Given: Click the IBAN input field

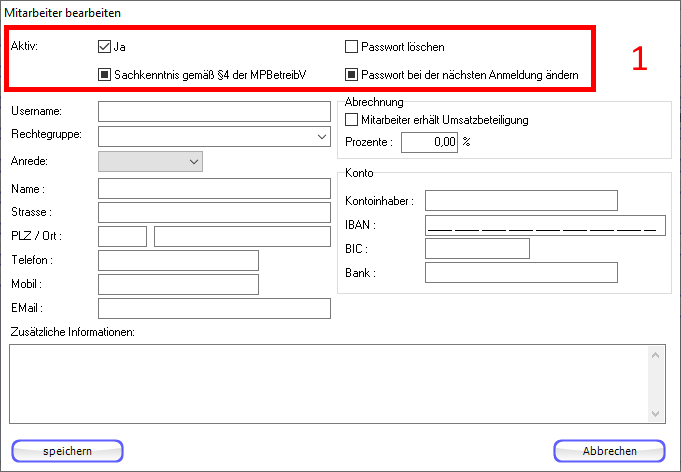Looking at the screenshot, I should (545, 225).
